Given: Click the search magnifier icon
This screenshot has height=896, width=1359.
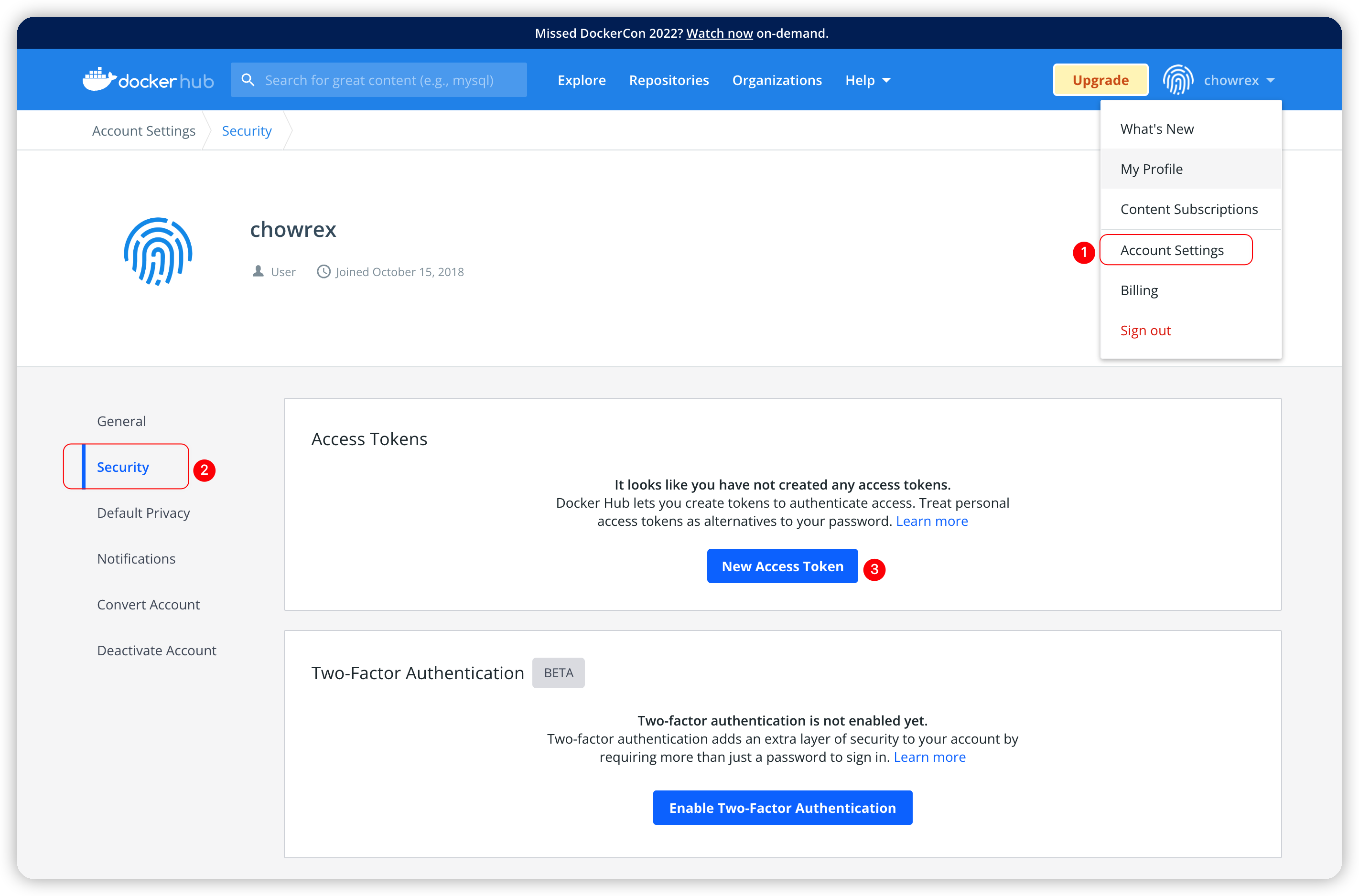Looking at the screenshot, I should pyautogui.click(x=248, y=80).
